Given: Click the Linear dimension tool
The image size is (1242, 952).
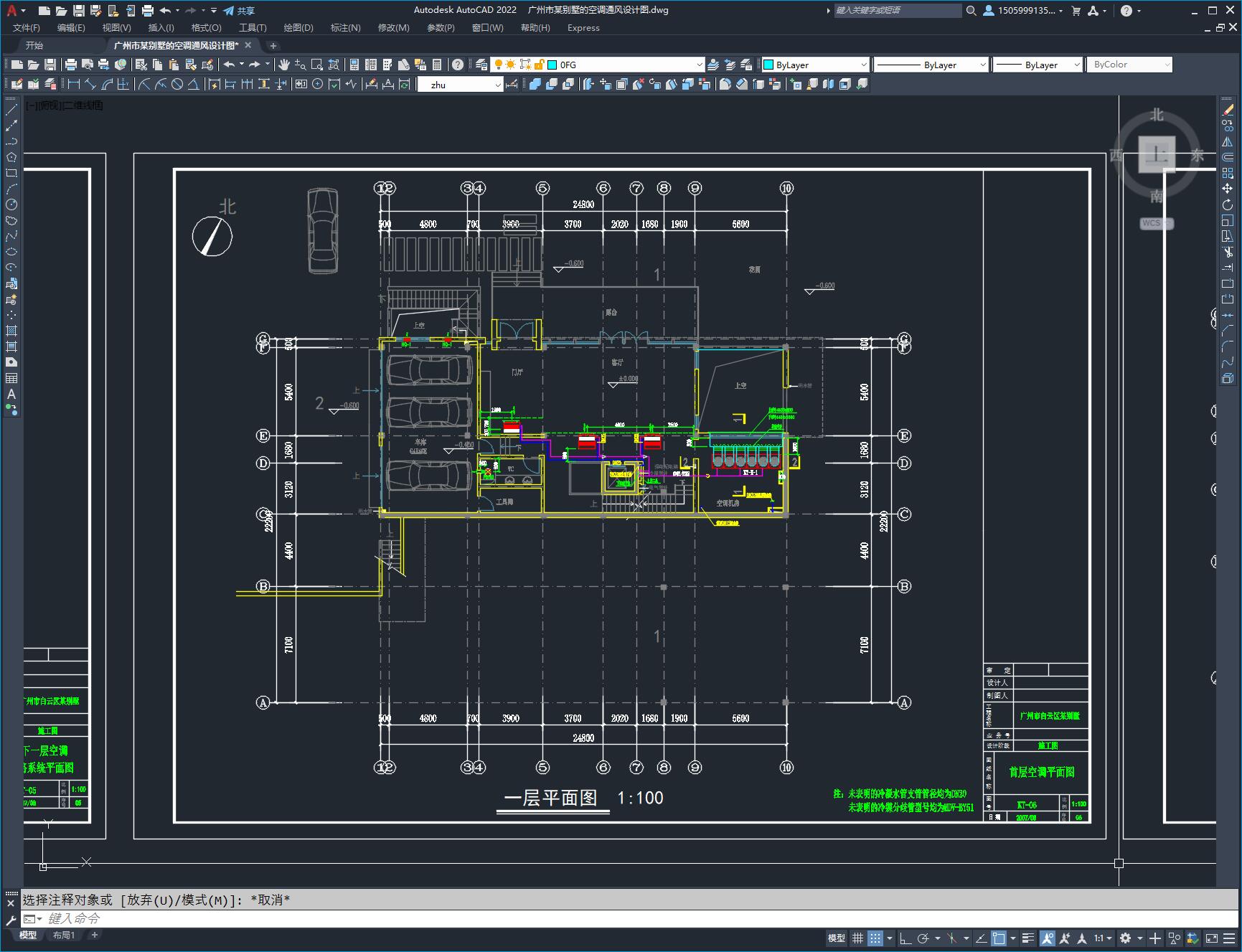Looking at the screenshot, I should pos(73,84).
